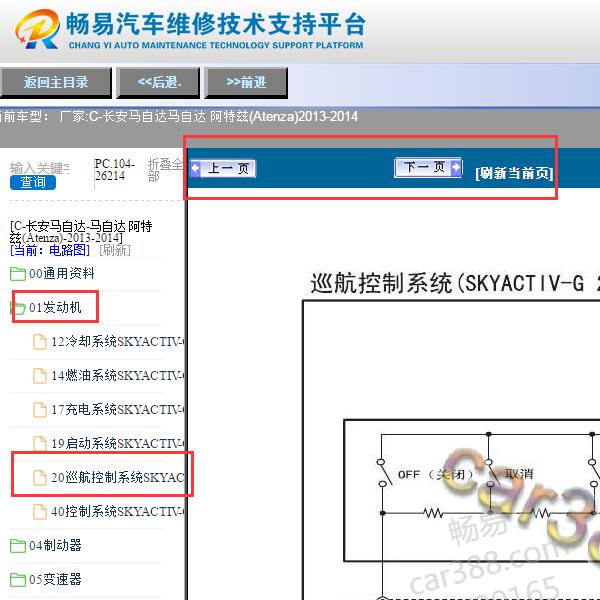Screen dimensions: 600x600
Task: Click the 05变速器 folder icon
Action: click(x=18, y=580)
